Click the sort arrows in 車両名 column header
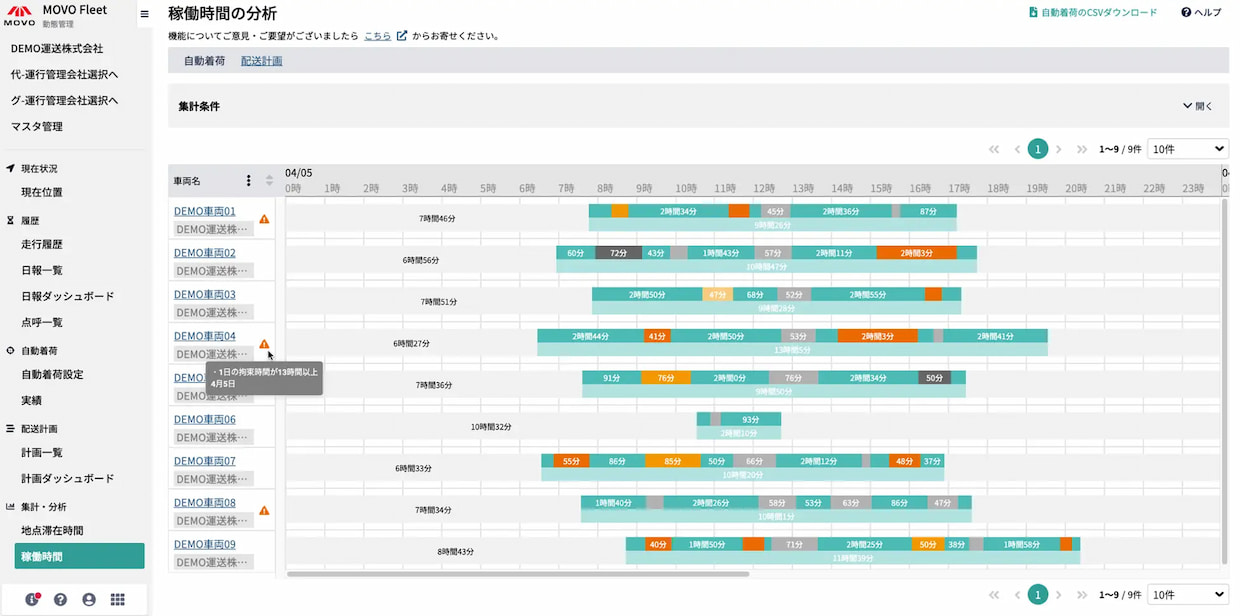 (269, 181)
